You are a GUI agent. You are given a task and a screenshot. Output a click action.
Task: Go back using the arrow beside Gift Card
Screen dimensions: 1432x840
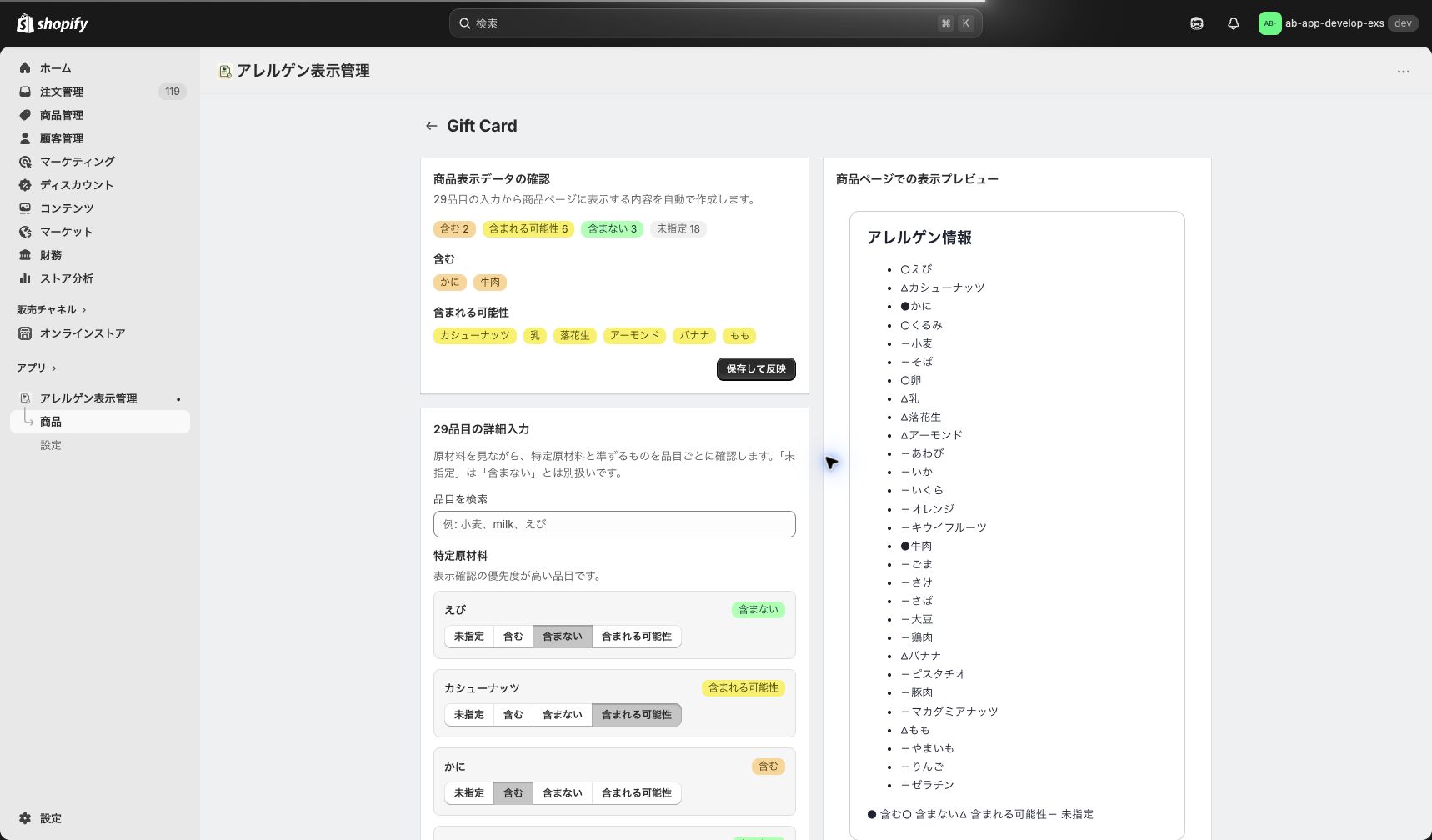click(431, 126)
